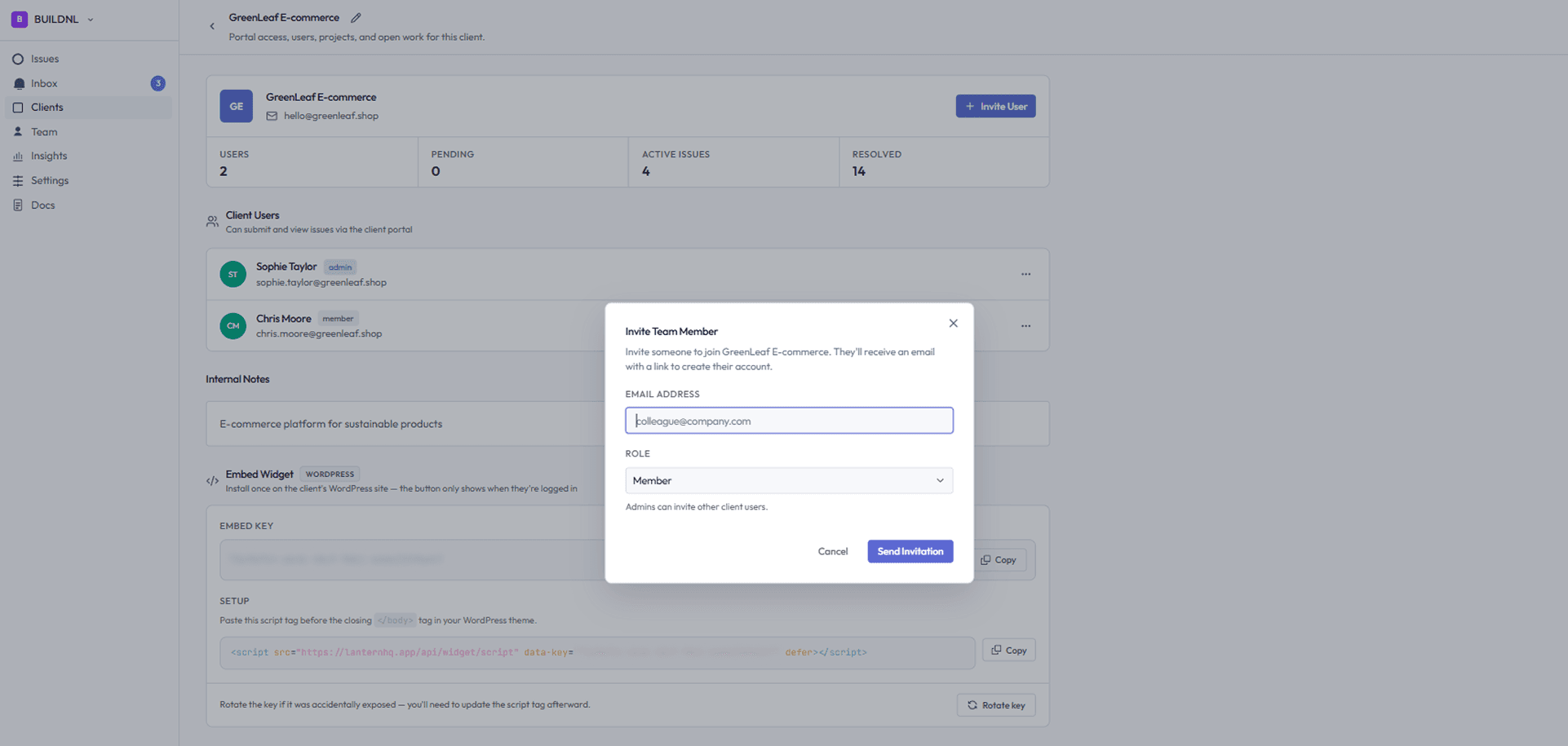Click the PENDING stat showing 0
1568x746 pixels.
click(523, 162)
